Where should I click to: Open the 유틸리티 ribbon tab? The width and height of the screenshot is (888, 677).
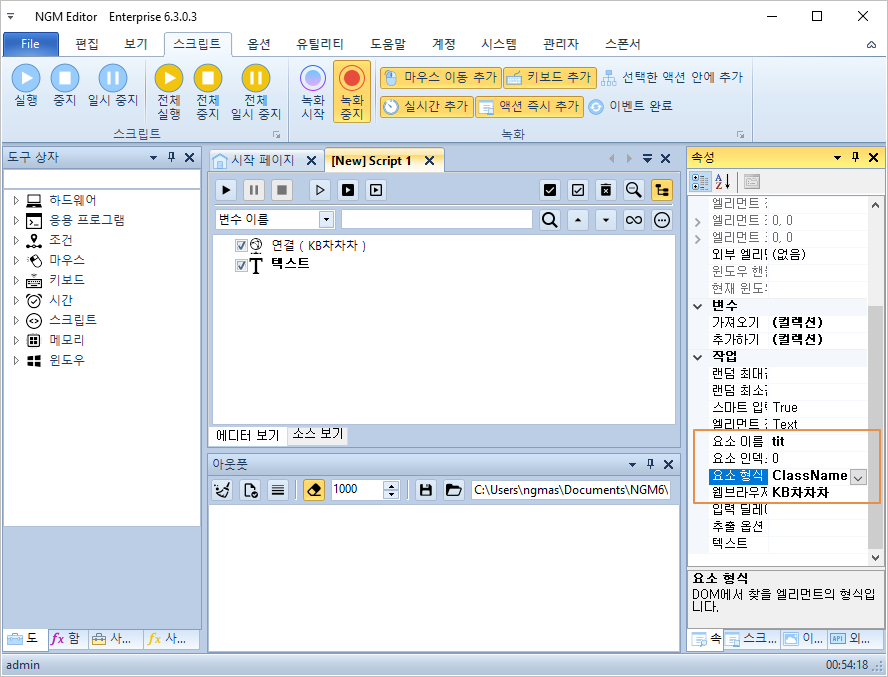point(319,44)
